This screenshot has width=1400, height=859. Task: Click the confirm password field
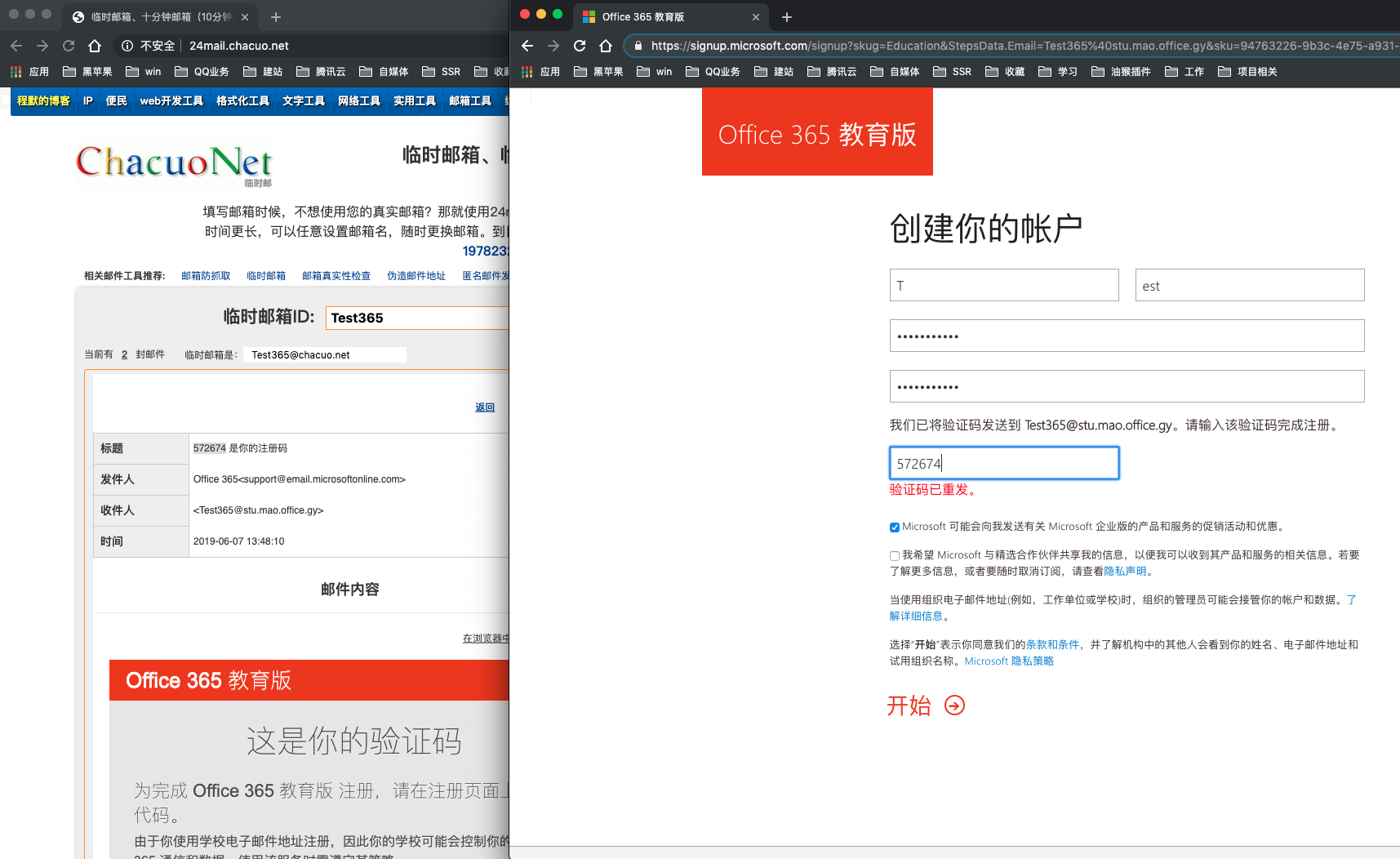click(1127, 386)
